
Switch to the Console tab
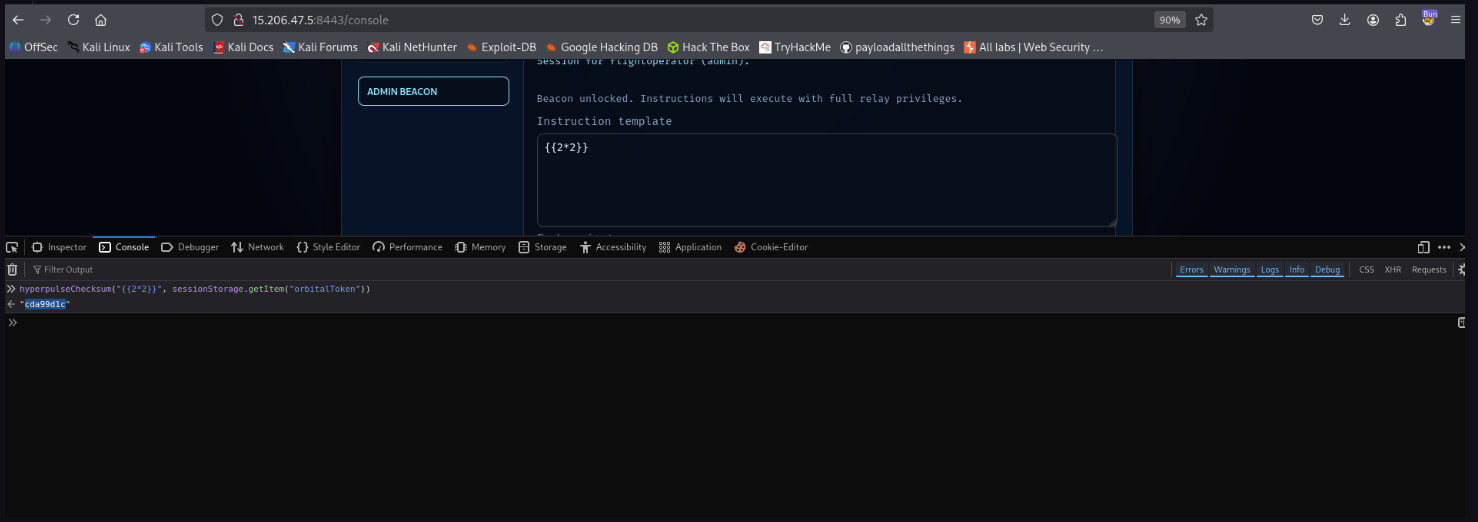click(124, 247)
